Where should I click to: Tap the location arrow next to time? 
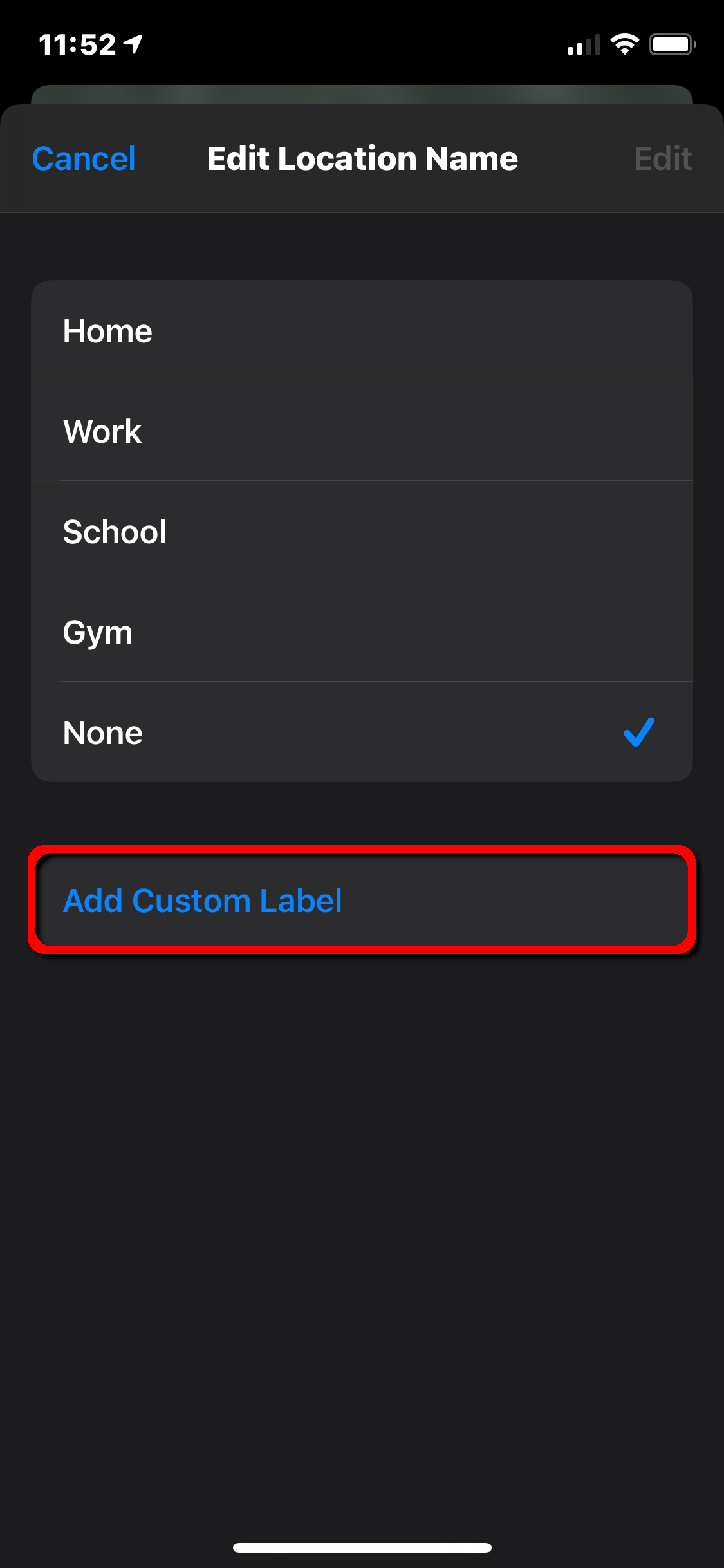coord(133,44)
